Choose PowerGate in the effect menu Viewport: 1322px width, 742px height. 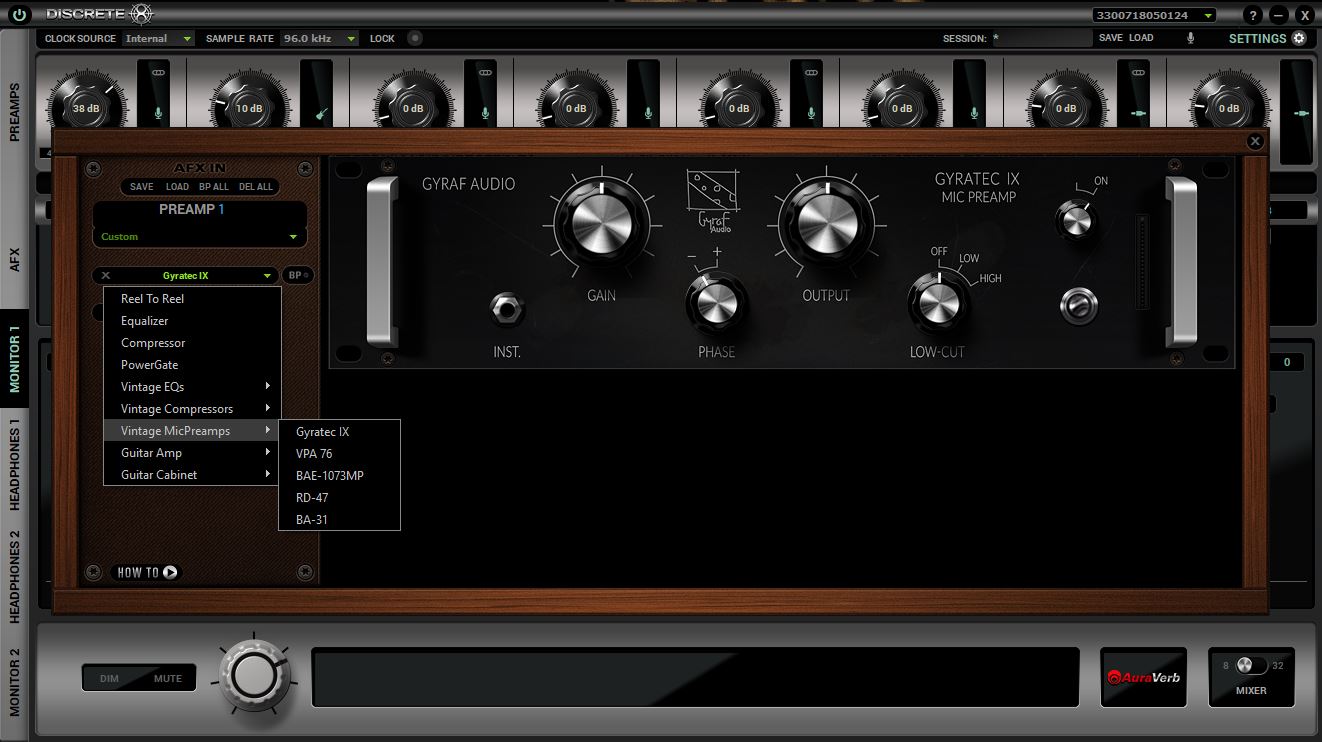(x=193, y=365)
